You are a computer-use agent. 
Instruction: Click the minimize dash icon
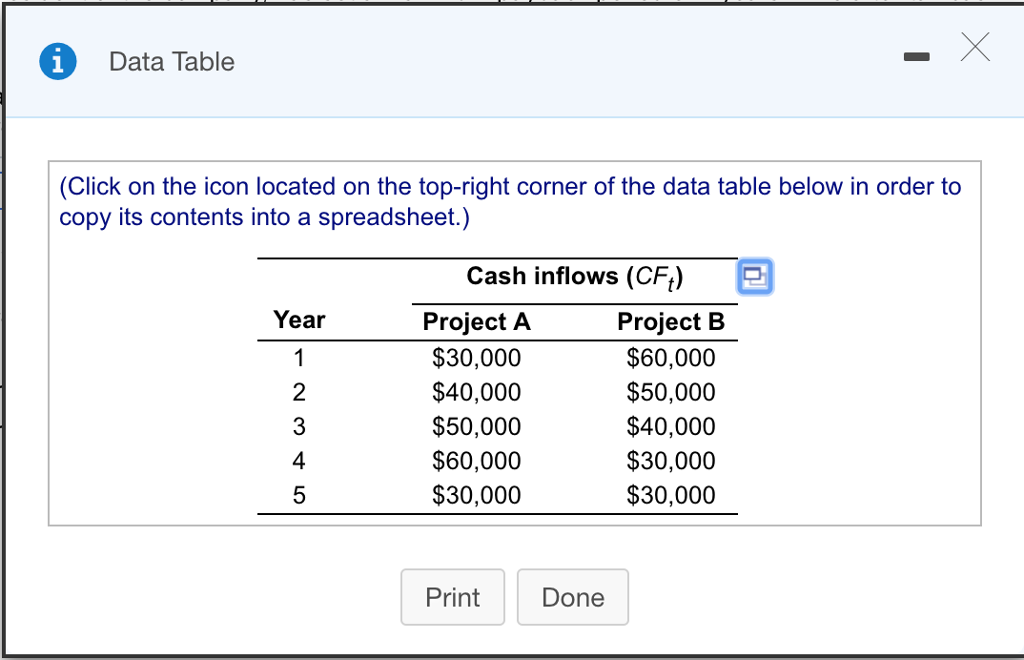click(x=916, y=57)
